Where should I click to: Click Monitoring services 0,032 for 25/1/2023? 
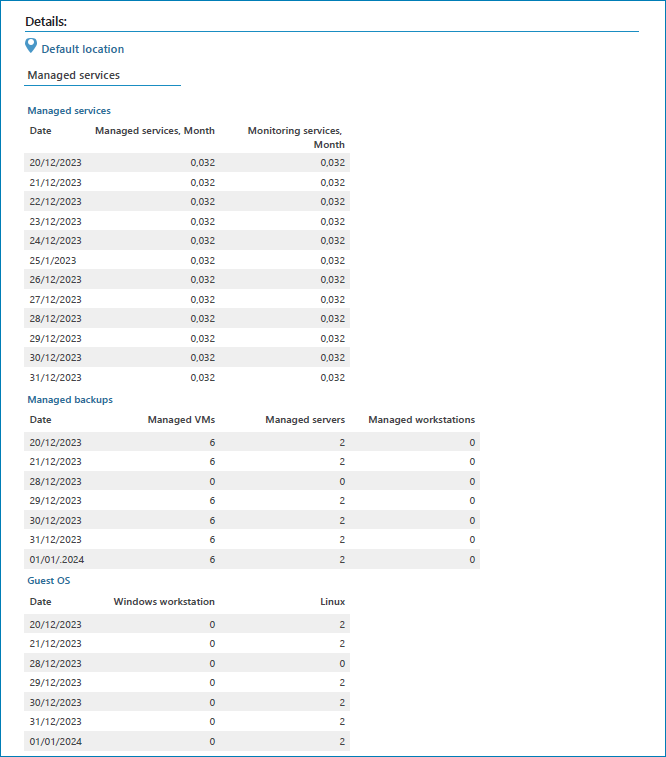click(333, 261)
